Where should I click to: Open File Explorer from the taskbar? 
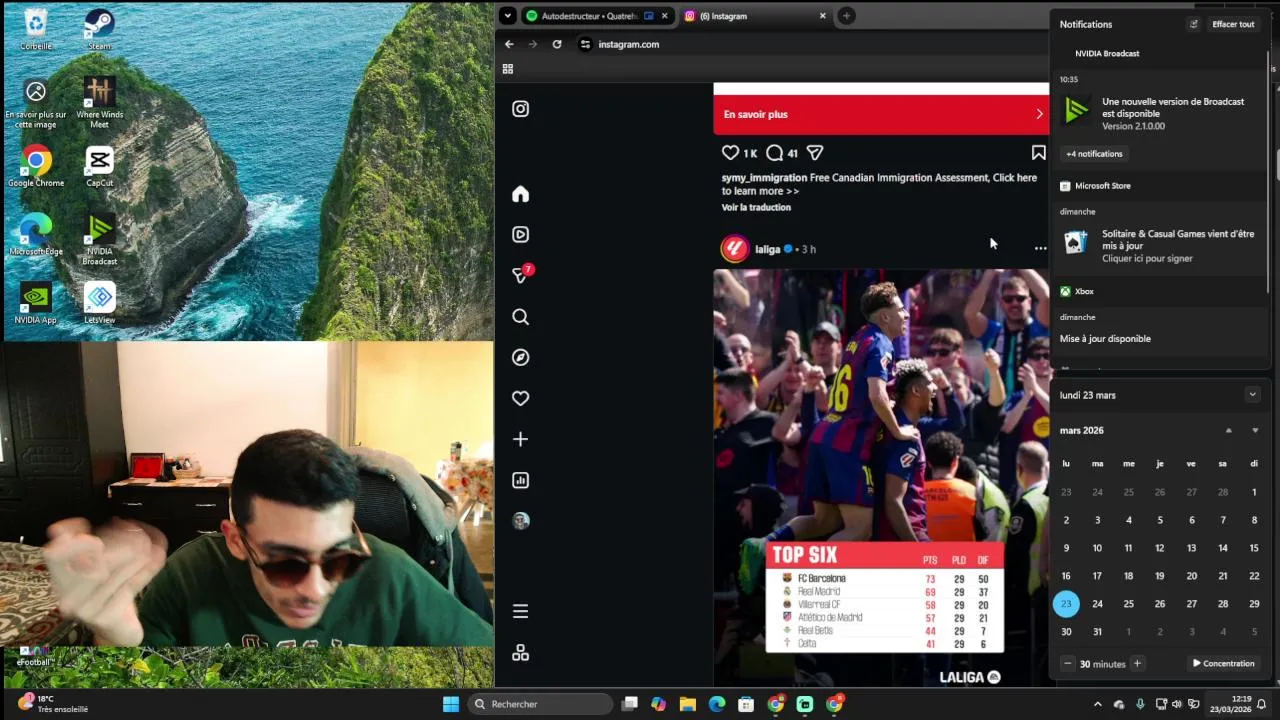(x=688, y=704)
